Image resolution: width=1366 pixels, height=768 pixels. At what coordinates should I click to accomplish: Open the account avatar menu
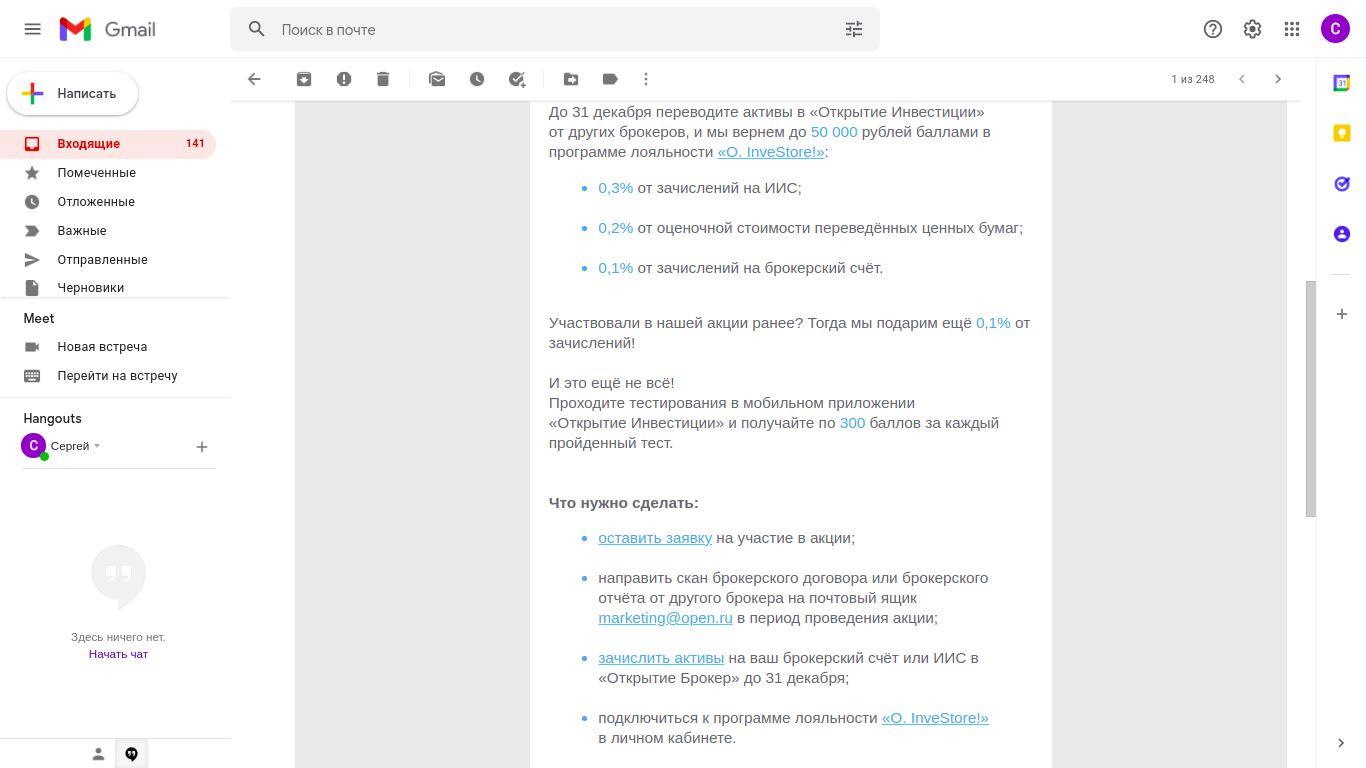coord(1335,29)
